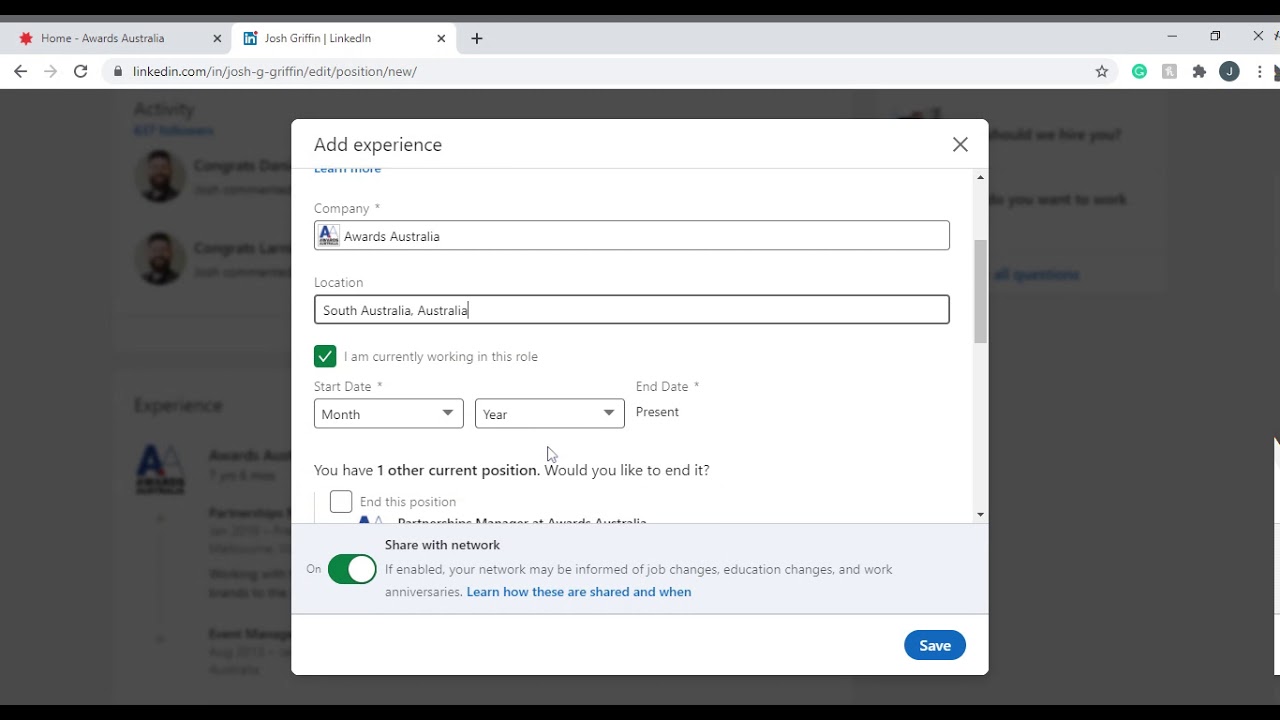1280x720 pixels.
Task: Click dialog scrollbar up arrow
Action: point(980,177)
